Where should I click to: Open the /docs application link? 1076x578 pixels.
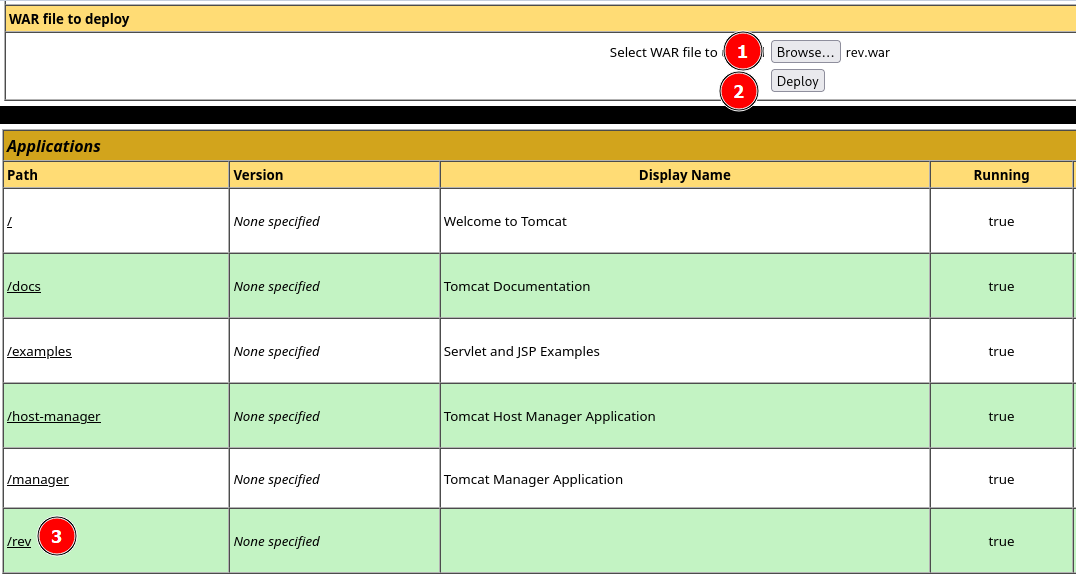24,286
